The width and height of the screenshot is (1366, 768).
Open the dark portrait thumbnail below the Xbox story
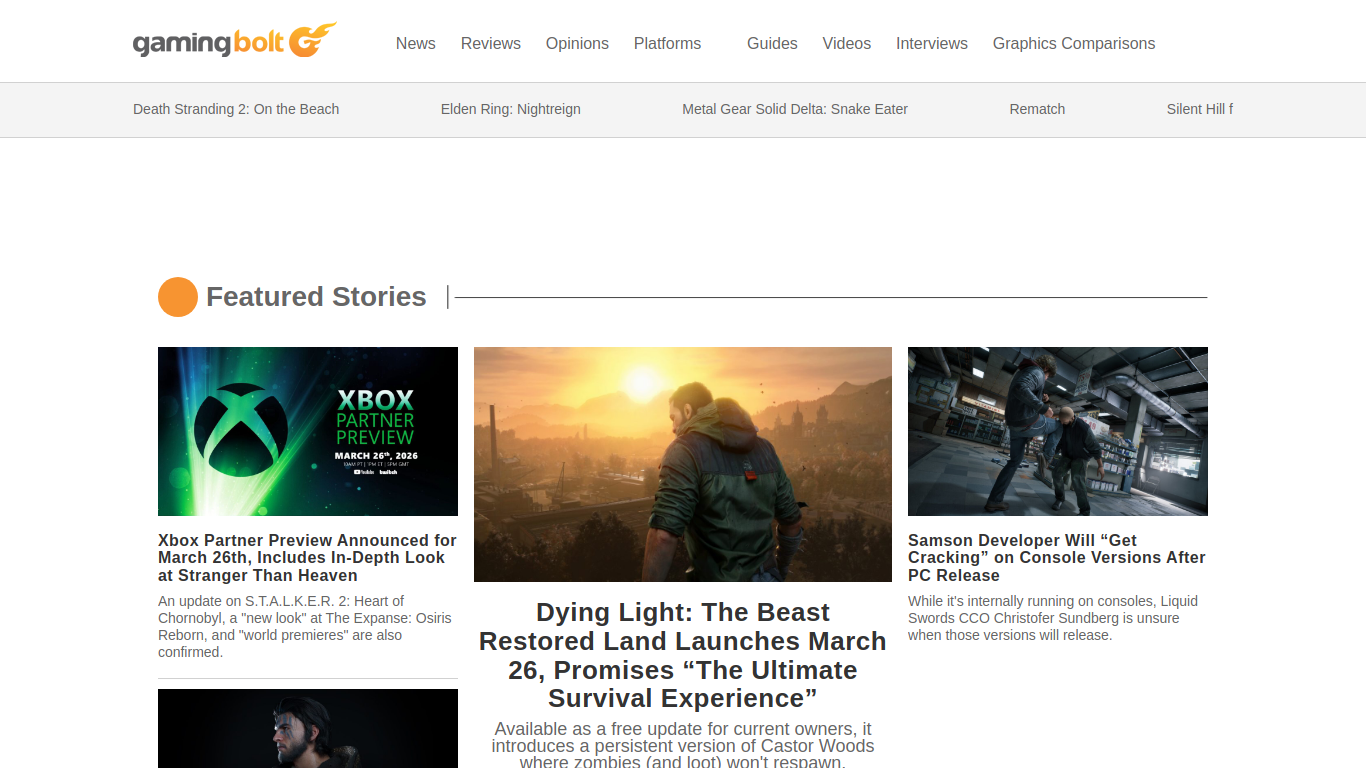[308, 728]
